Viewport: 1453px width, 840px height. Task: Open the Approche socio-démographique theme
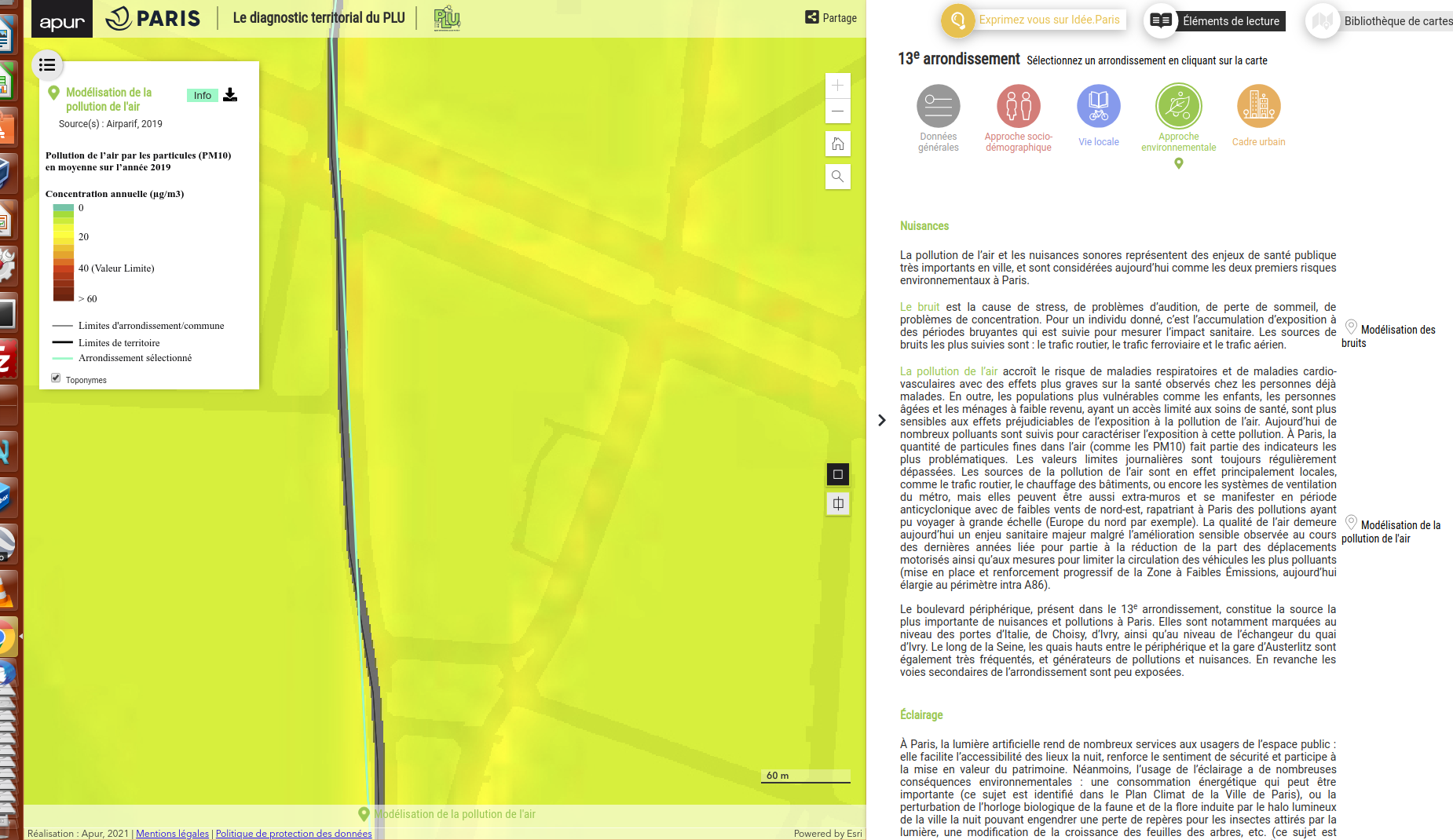(1018, 106)
